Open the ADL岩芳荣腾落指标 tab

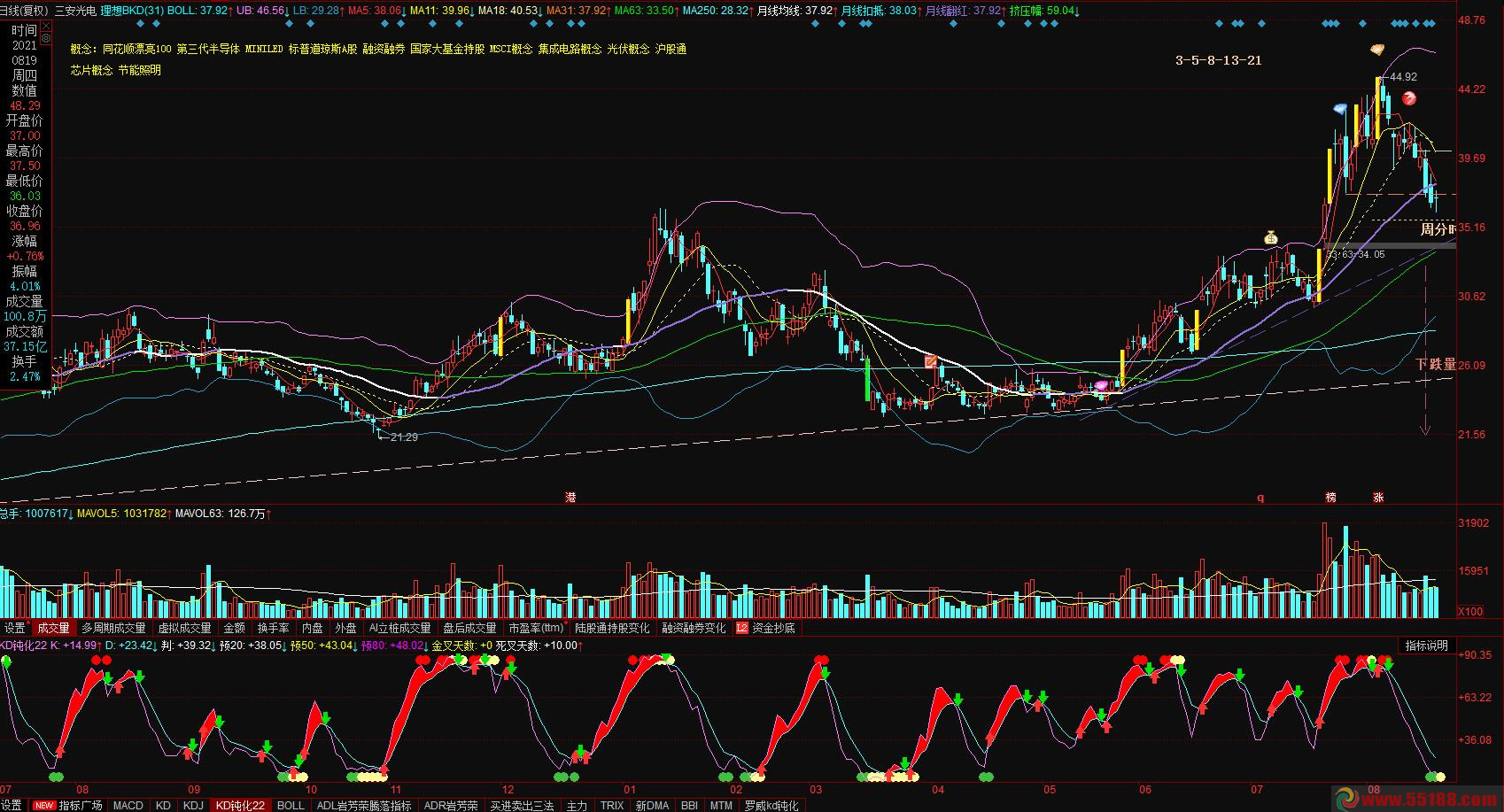[x=364, y=806]
